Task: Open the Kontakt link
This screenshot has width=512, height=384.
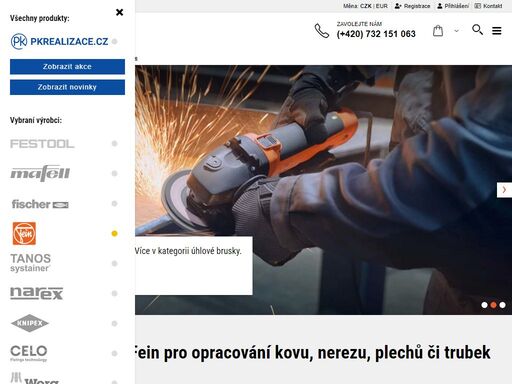Action: pyautogui.click(x=488, y=6)
